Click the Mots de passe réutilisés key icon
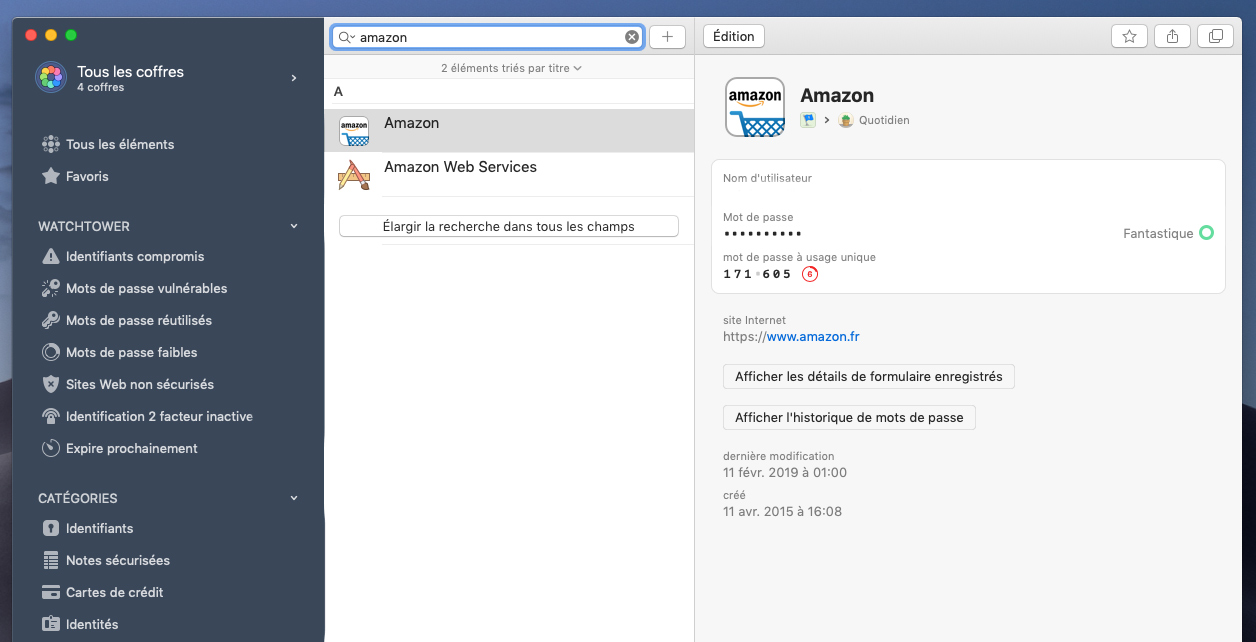This screenshot has height=642, width=1256. pyautogui.click(x=50, y=320)
